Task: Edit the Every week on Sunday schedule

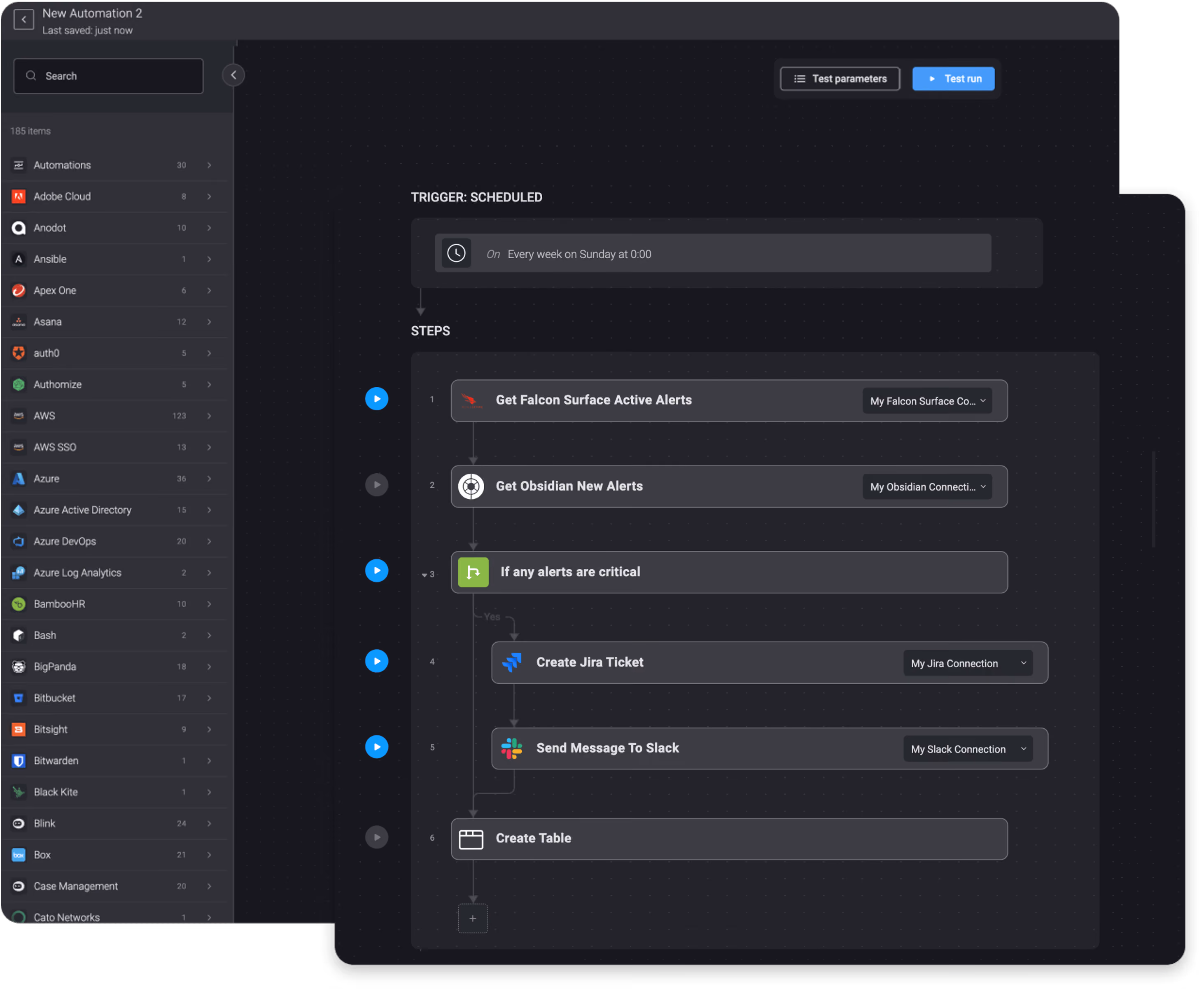Action: click(x=713, y=253)
